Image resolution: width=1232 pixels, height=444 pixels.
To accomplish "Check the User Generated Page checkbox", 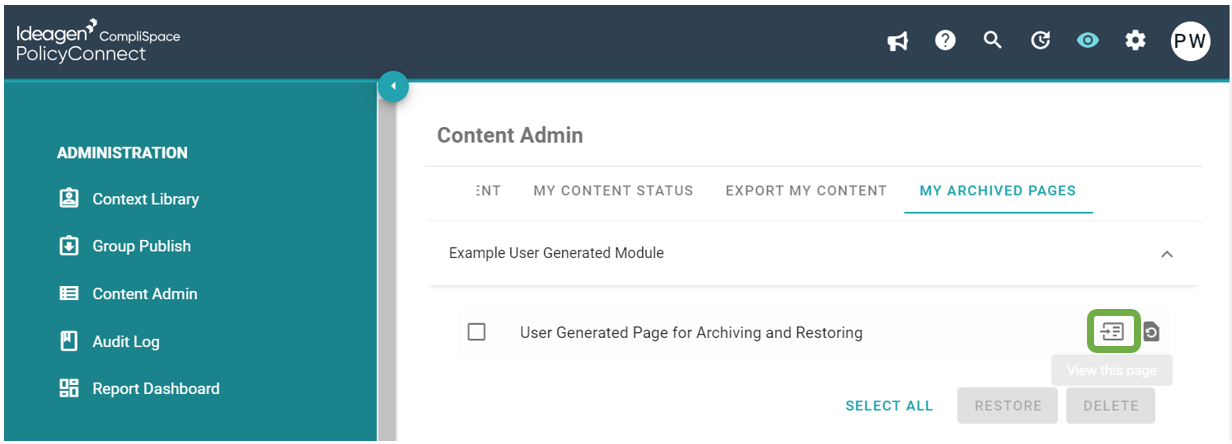I will 477,332.
